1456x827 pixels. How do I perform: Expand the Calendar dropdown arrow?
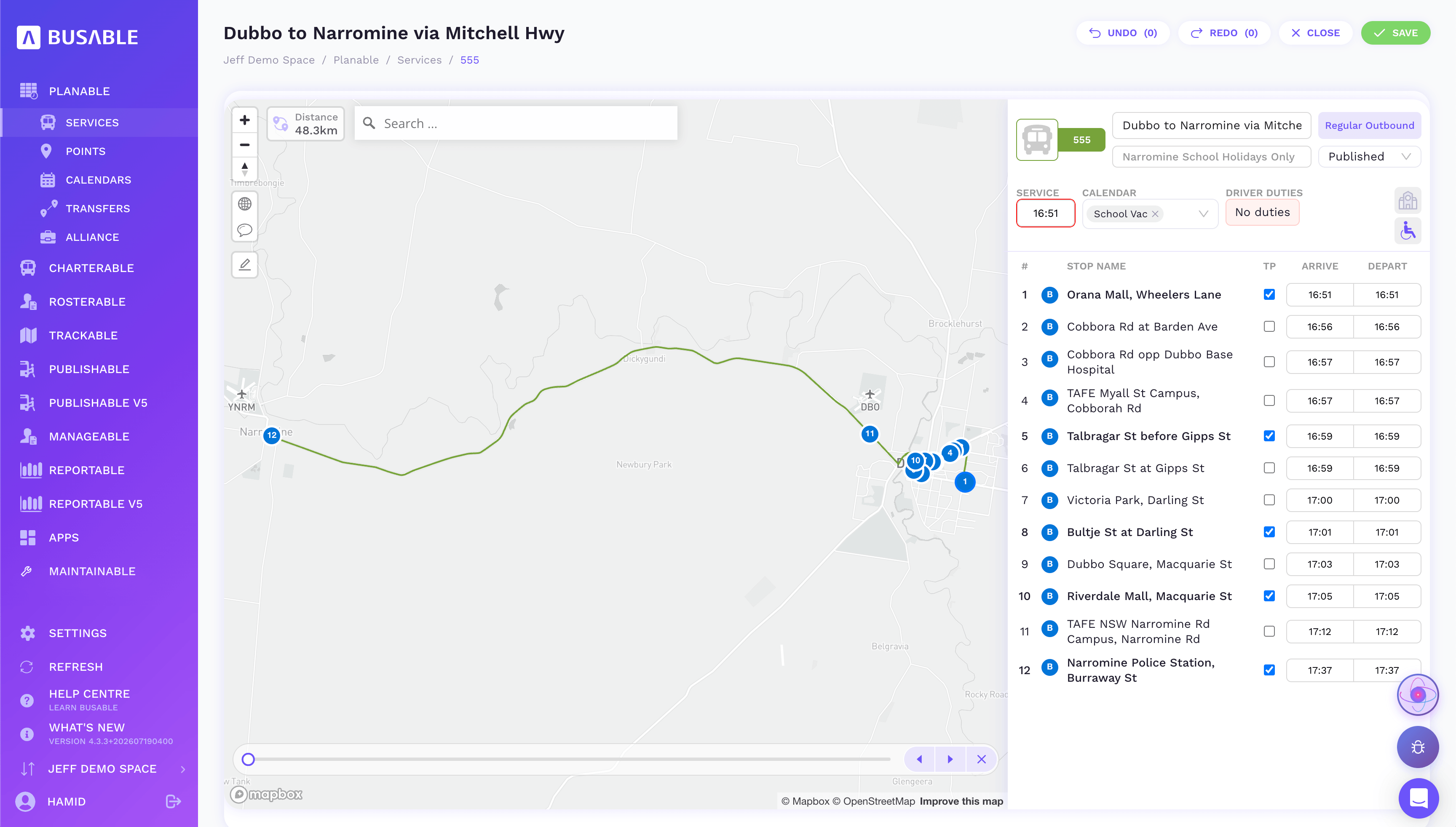pyautogui.click(x=1203, y=214)
